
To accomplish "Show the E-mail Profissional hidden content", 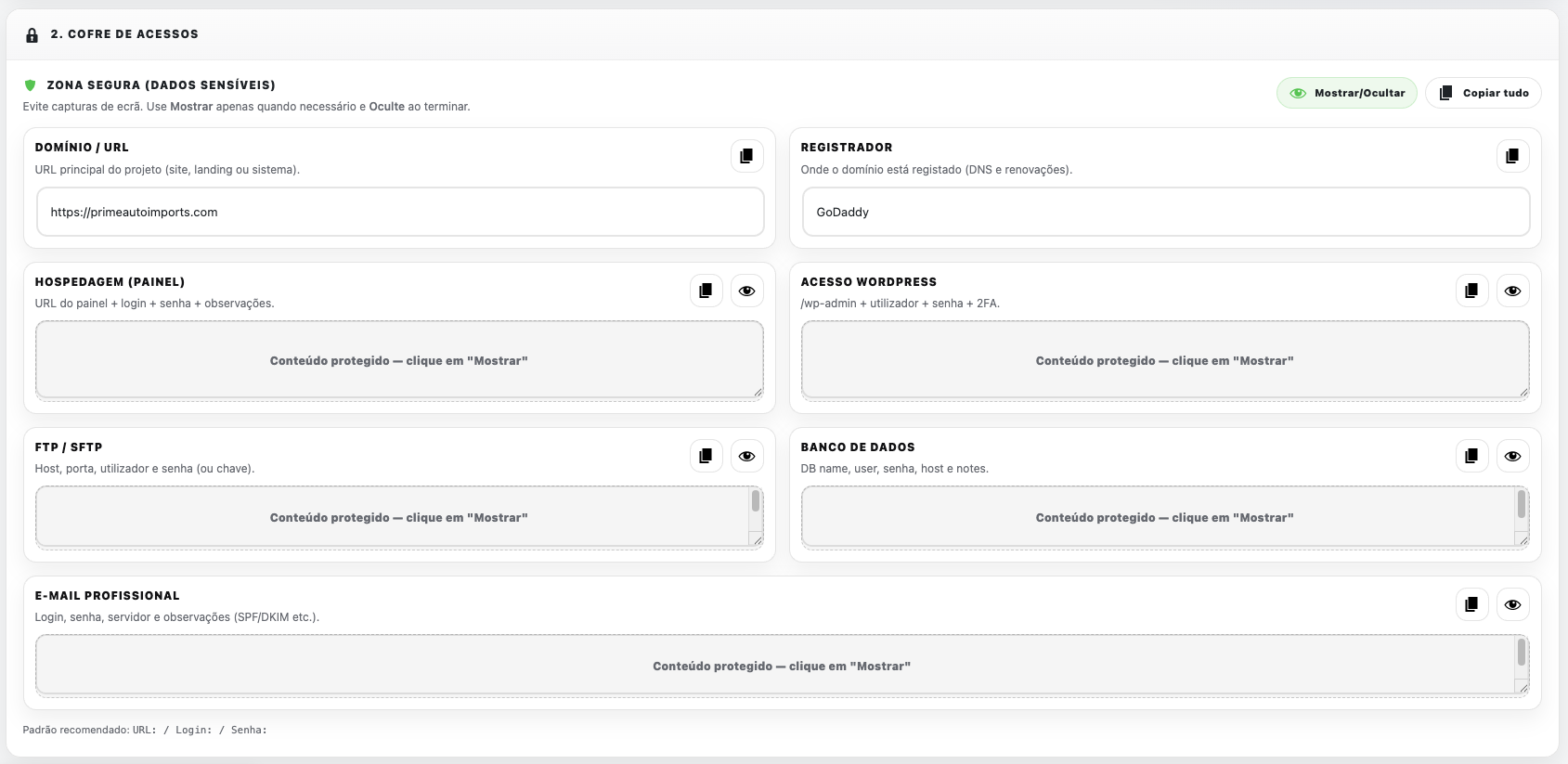I will tap(1512, 604).
